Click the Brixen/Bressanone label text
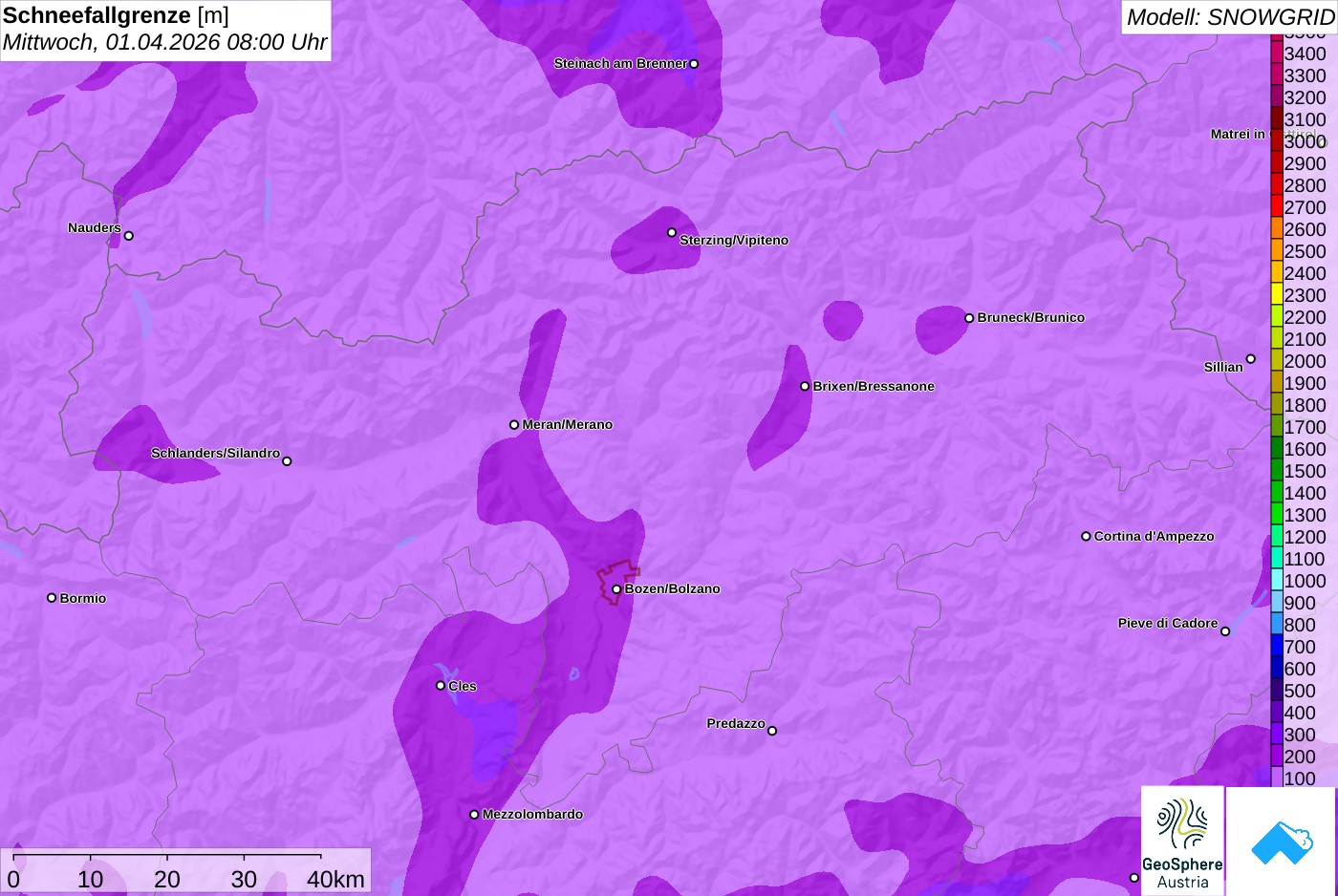Viewport: 1338px width, 896px height. pos(874,387)
